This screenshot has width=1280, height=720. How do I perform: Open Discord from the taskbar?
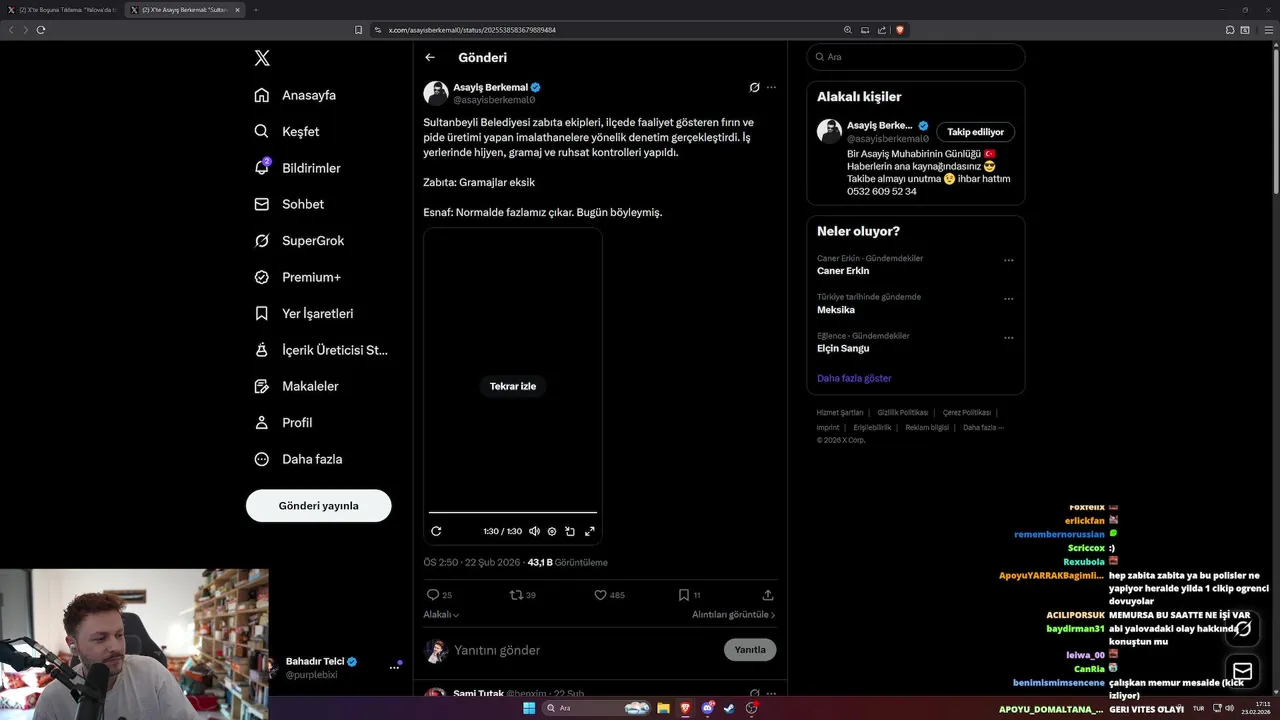tap(707, 708)
